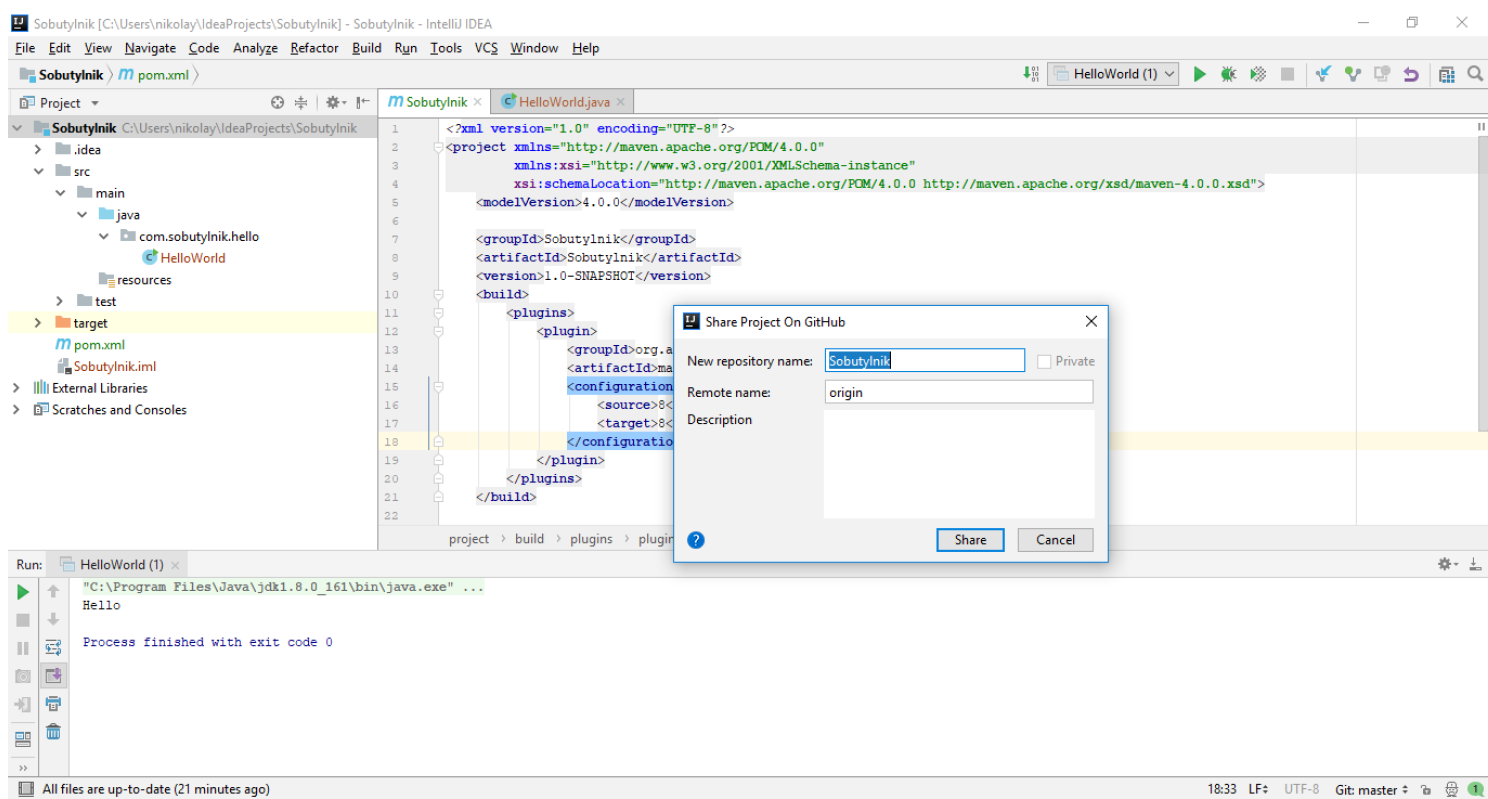Open HelloWorld (1) run configuration dropdown

[x=1113, y=74]
